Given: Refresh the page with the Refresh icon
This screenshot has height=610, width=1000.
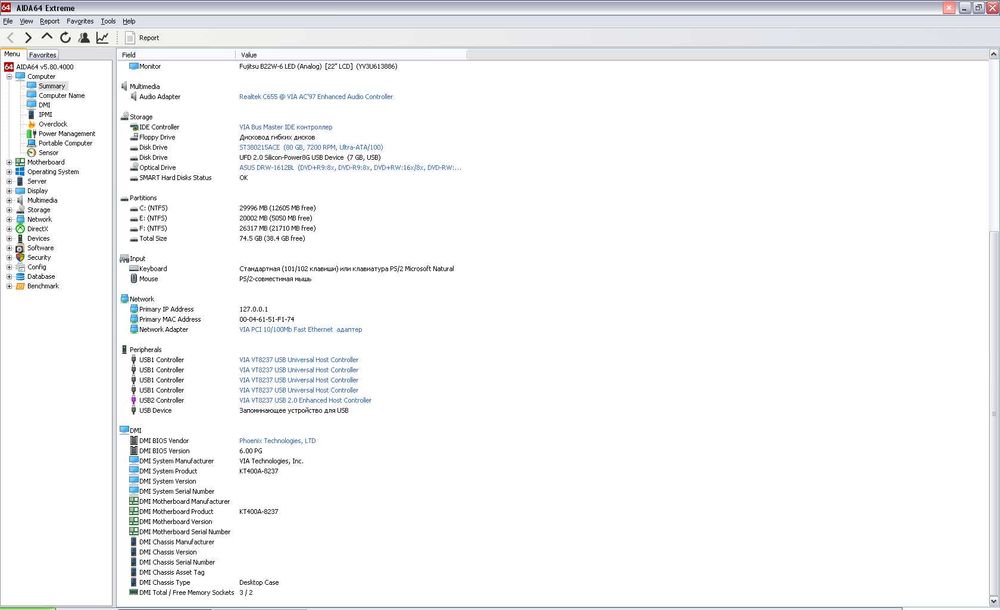Looking at the screenshot, I should pyautogui.click(x=65, y=38).
